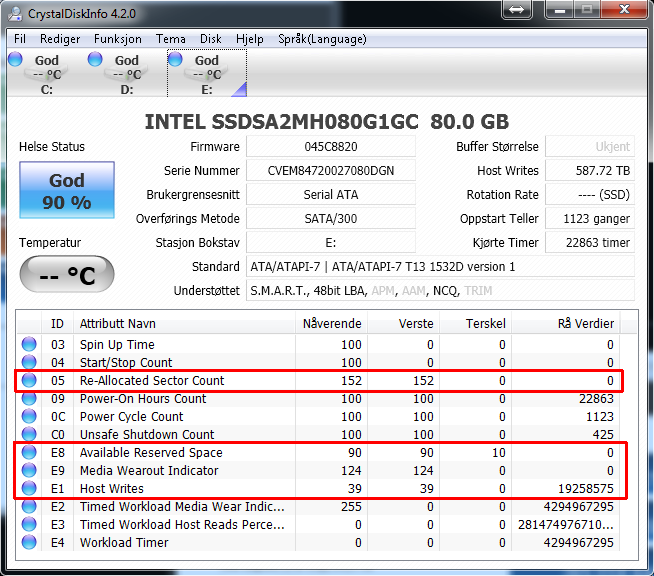Viewport: 654px width, 576px height.
Task: Click the ID column header
Action: coord(58,324)
